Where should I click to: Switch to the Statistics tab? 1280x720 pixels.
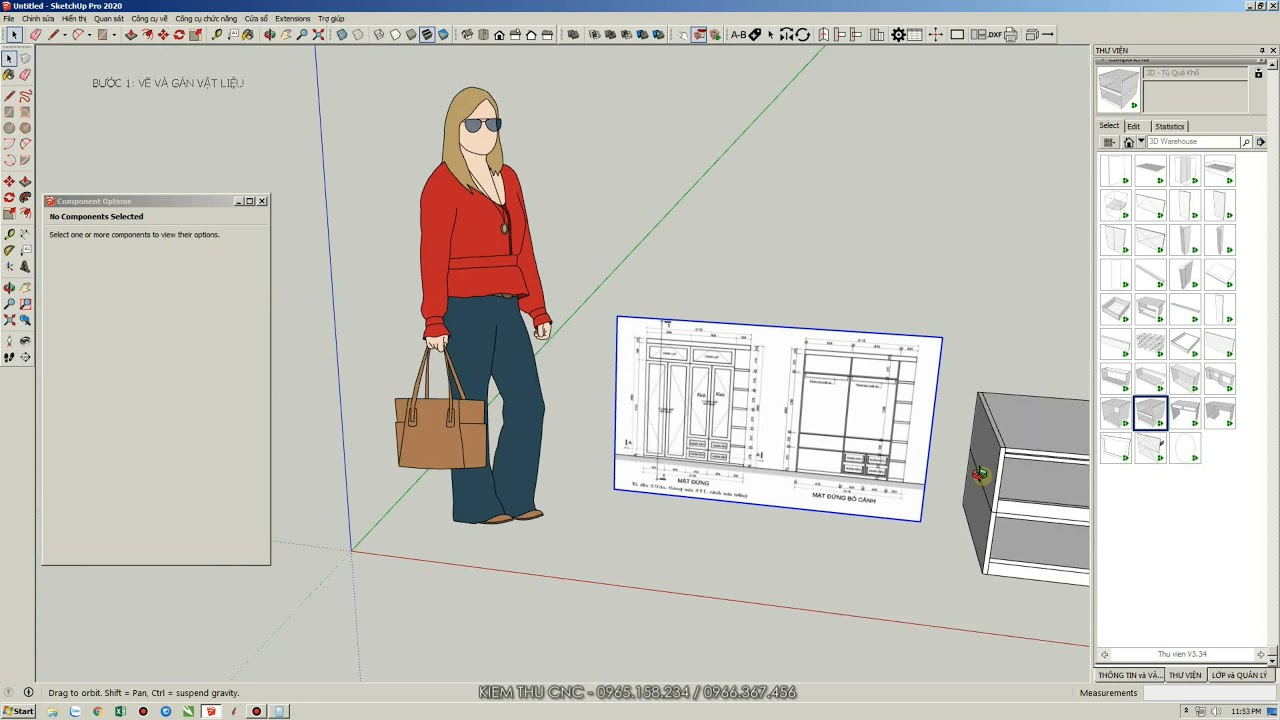[x=1169, y=126]
